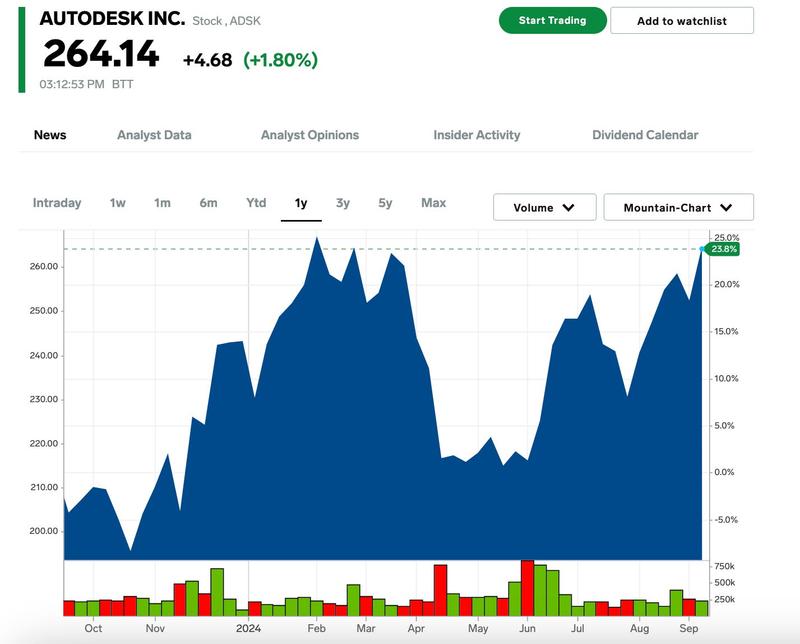Click the Oct x-axis label
Screen dimensions: 800x644
(x=93, y=628)
